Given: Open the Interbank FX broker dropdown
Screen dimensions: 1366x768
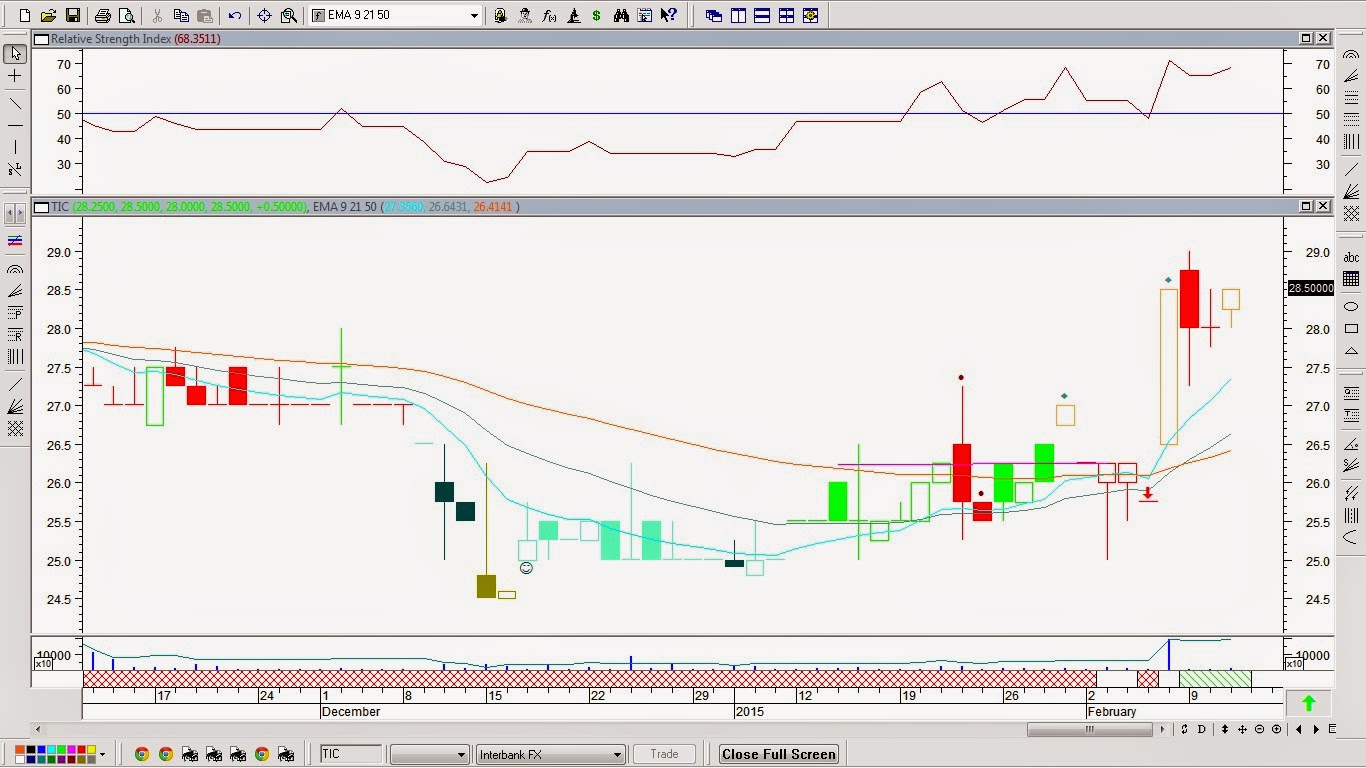Looking at the screenshot, I should pos(617,754).
